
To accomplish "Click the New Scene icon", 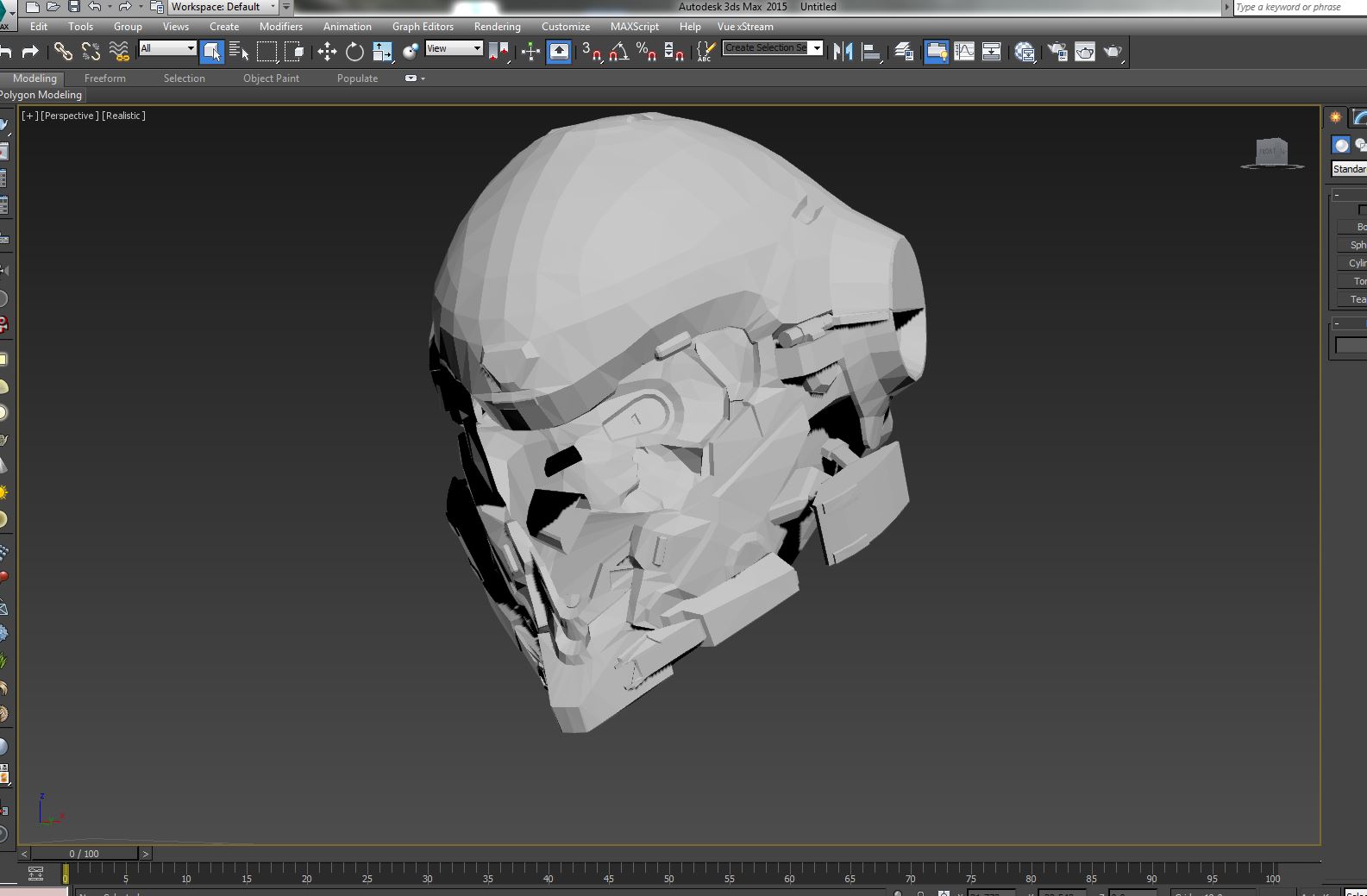I will [33, 7].
